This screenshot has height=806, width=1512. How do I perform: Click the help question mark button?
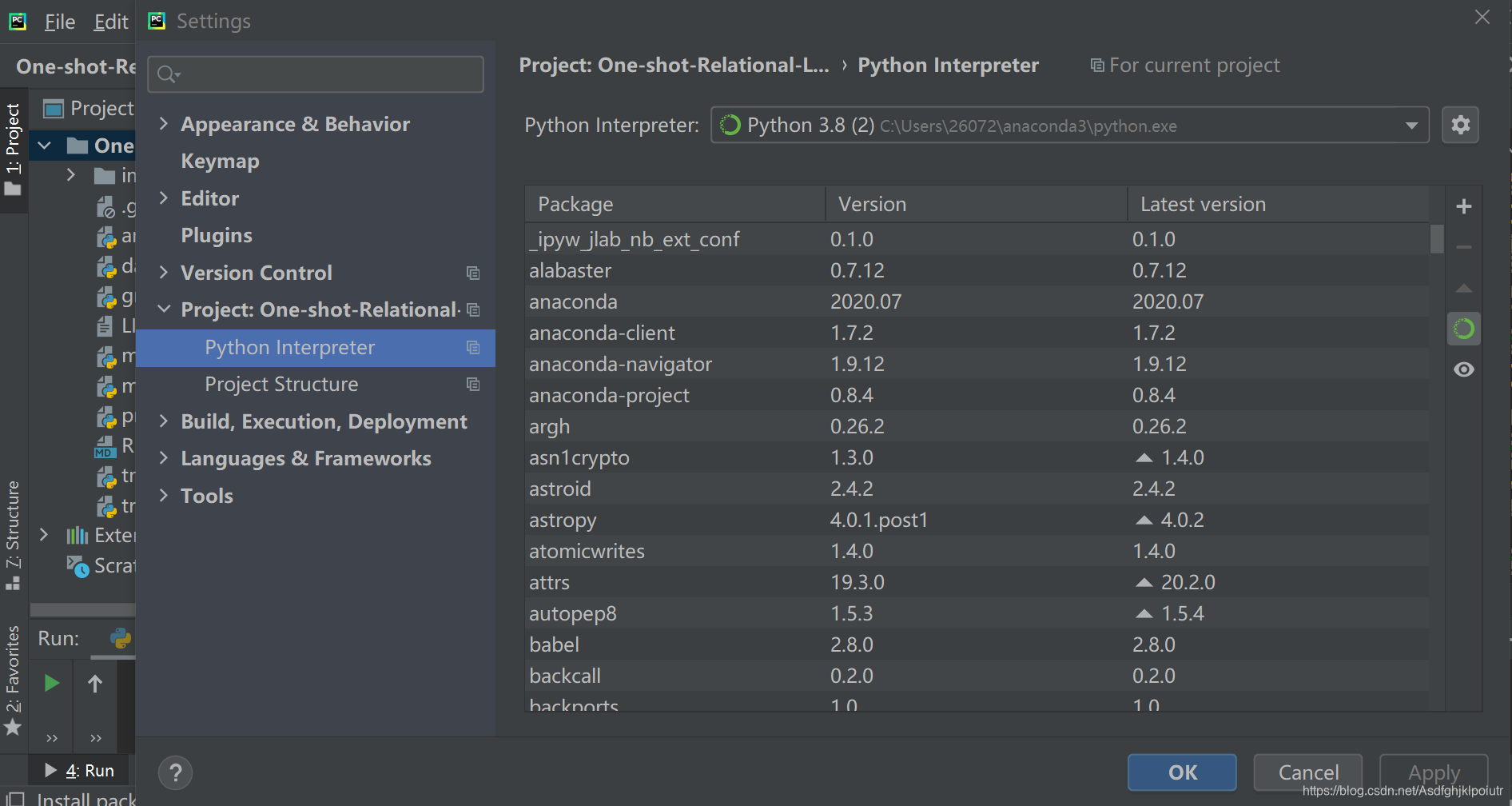click(x=176, y=772)
